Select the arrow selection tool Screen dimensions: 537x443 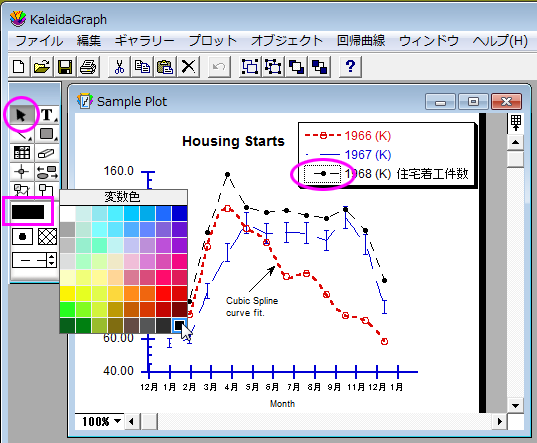pos(22,115)
